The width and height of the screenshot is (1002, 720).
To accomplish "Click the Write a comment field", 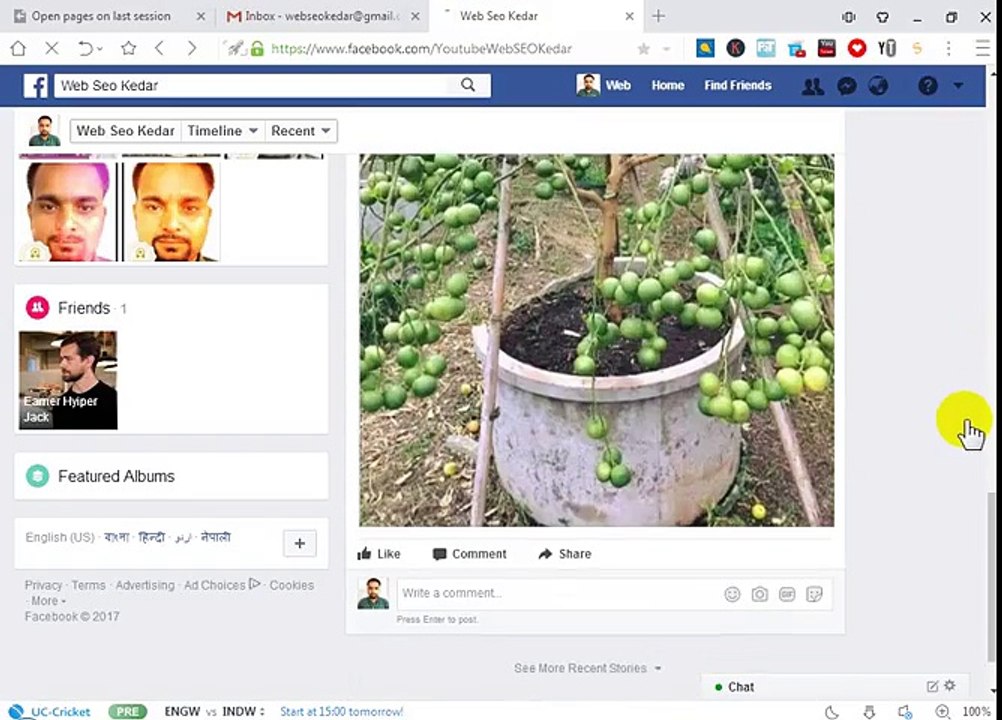I will tap(559, 594).
